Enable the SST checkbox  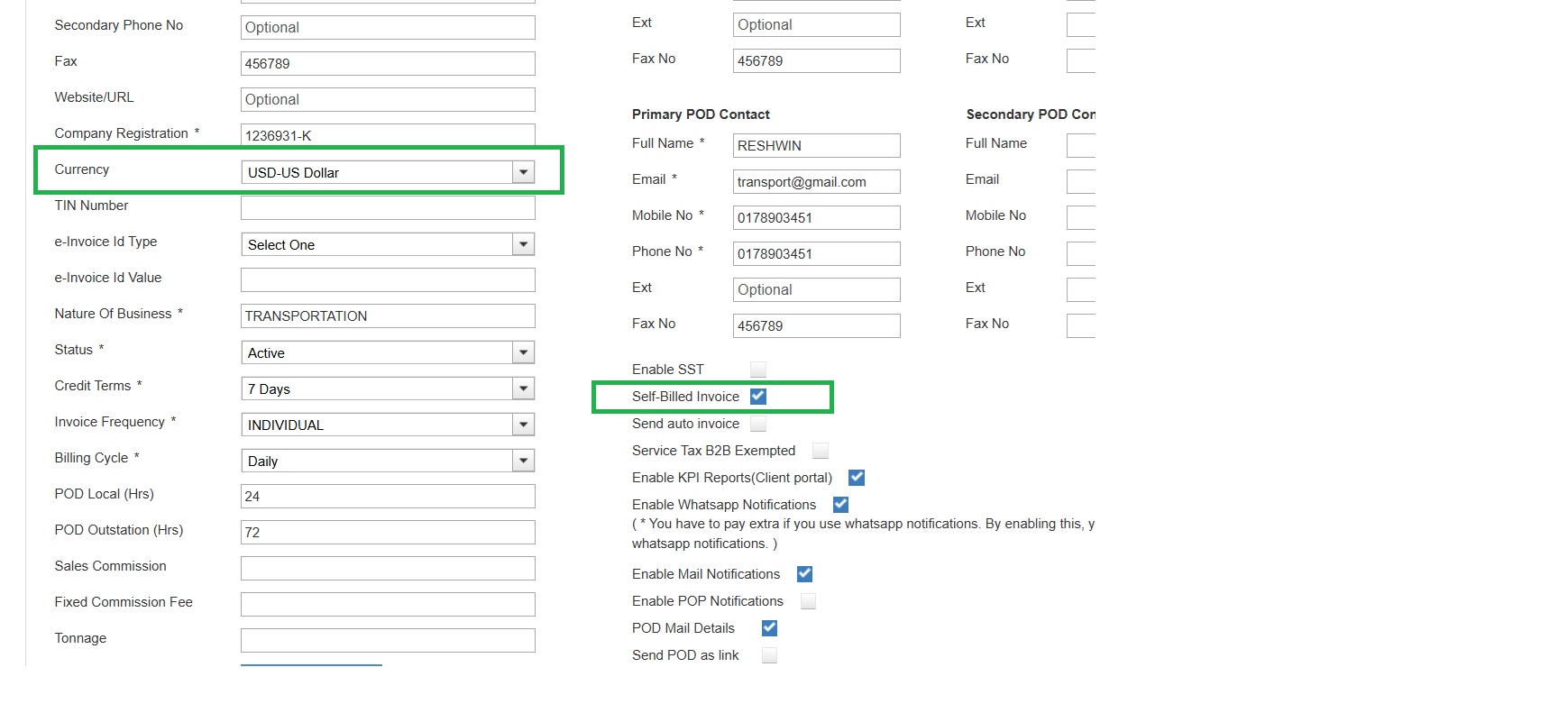pyautogui.click(x=758, y=370)
